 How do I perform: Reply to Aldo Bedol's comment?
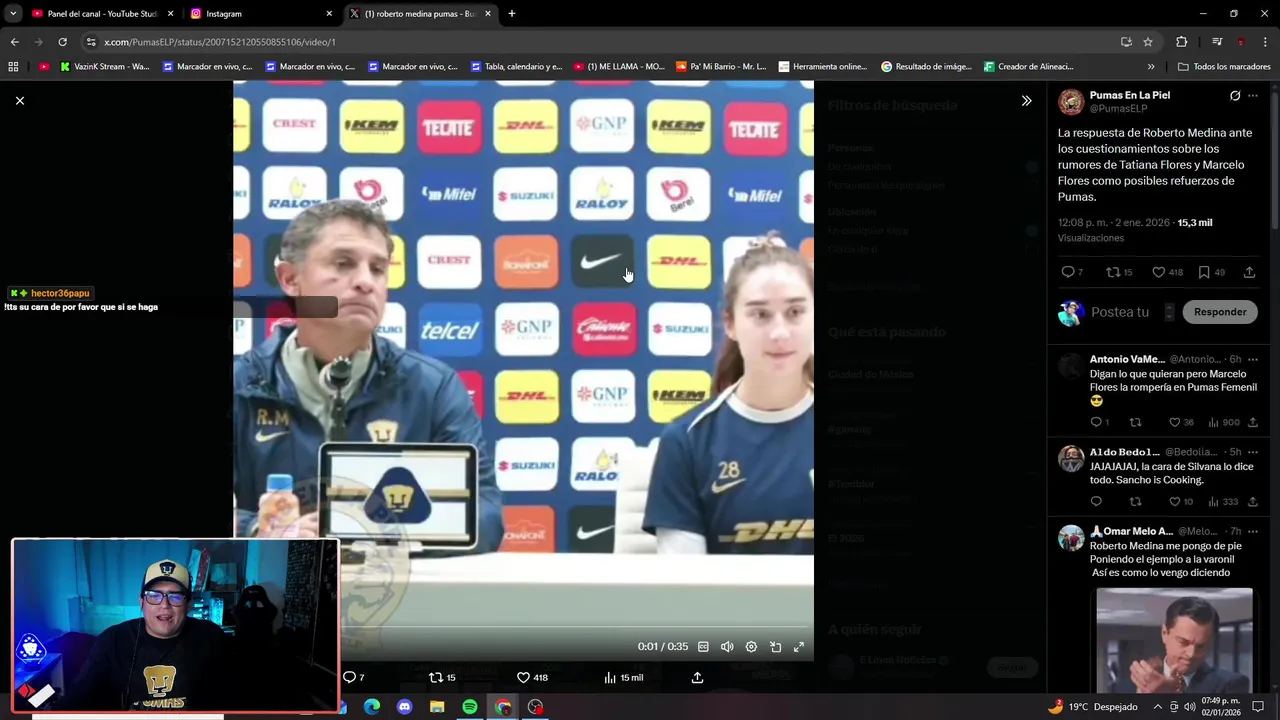tap(1096, 502)
